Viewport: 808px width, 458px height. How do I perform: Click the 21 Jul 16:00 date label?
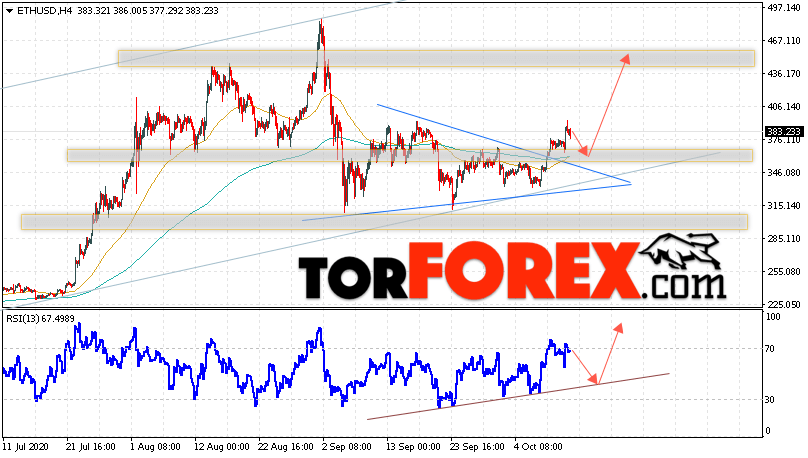click(91, 446)
